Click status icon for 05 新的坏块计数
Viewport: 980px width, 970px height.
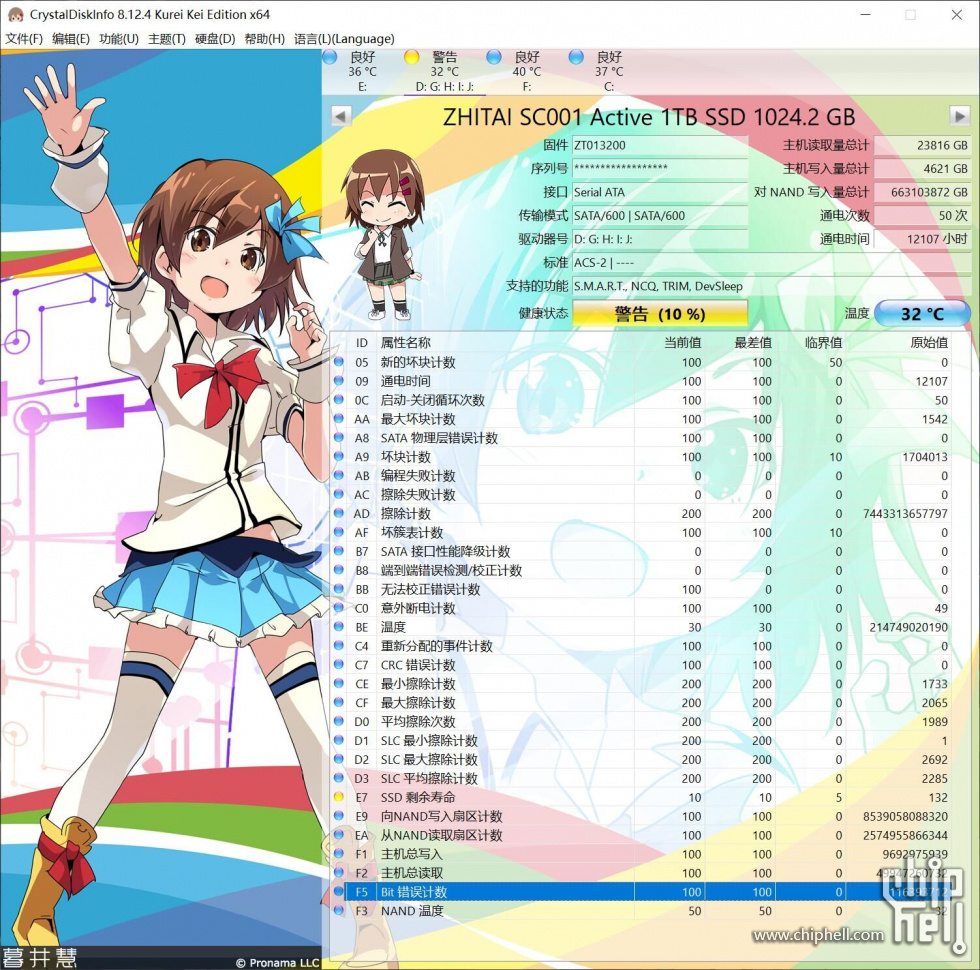click(339, 361)
